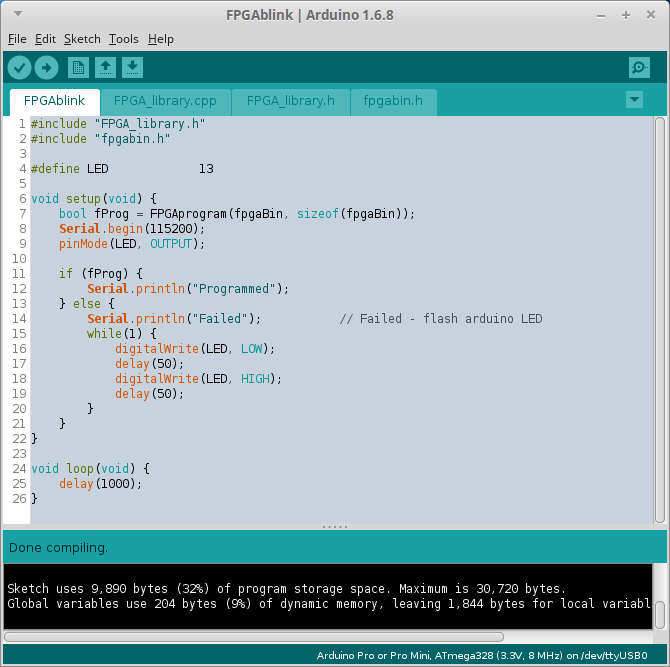This screenshot has width=670, height=667.
Task: Click 'while(1) {' line
Action: tap(122, 334)
